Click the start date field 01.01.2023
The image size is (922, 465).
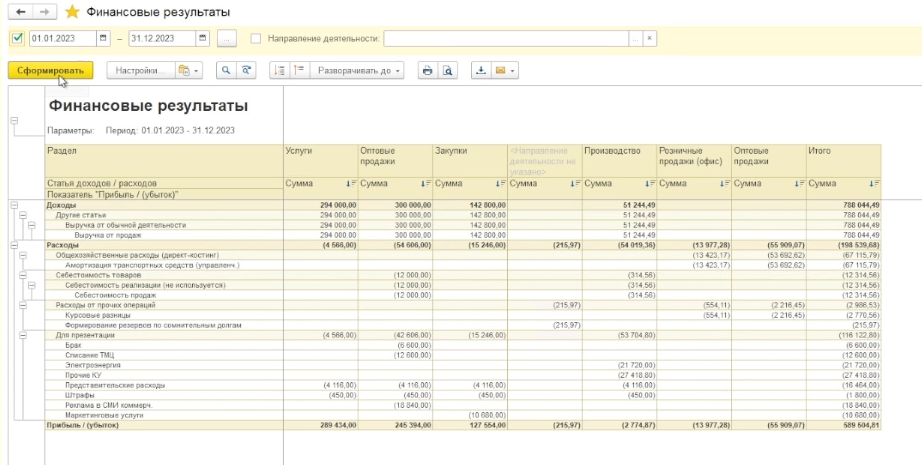coord(62,38)
